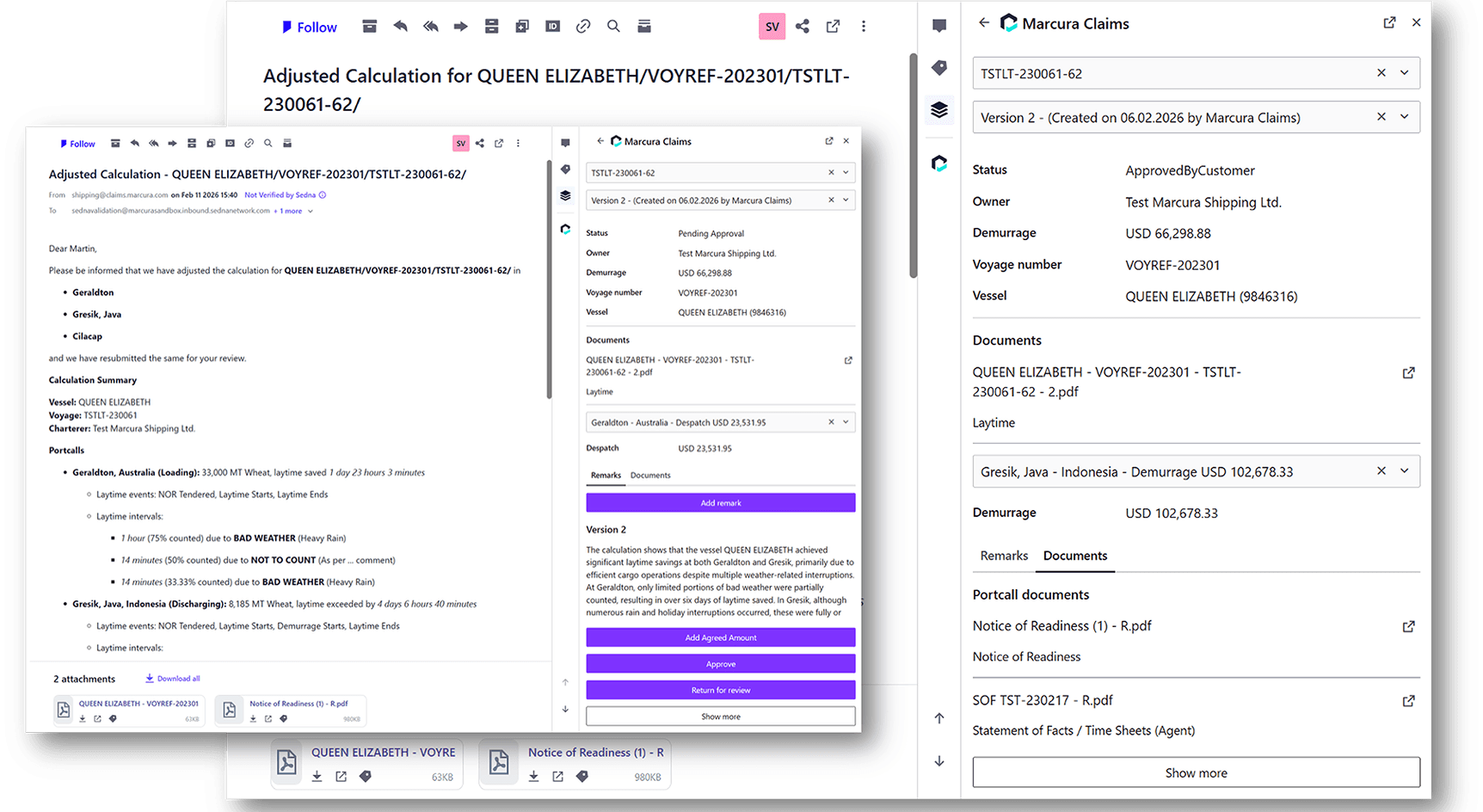Screen dimensions: 1483x812
Task: Open tags sidebar icon in the back window
Action: click(939, 67)
